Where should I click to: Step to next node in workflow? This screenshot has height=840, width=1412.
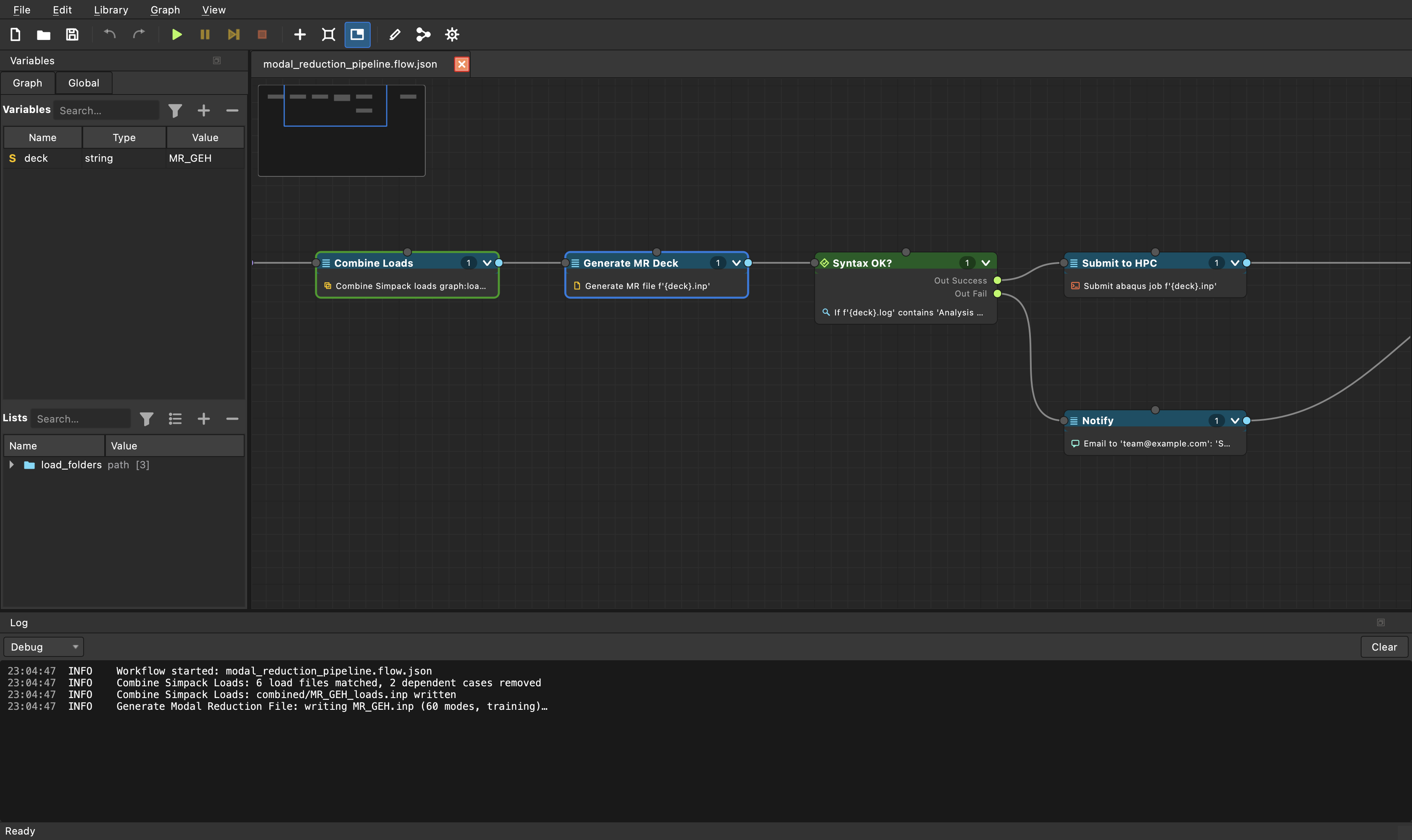click(x=233, y=34)
